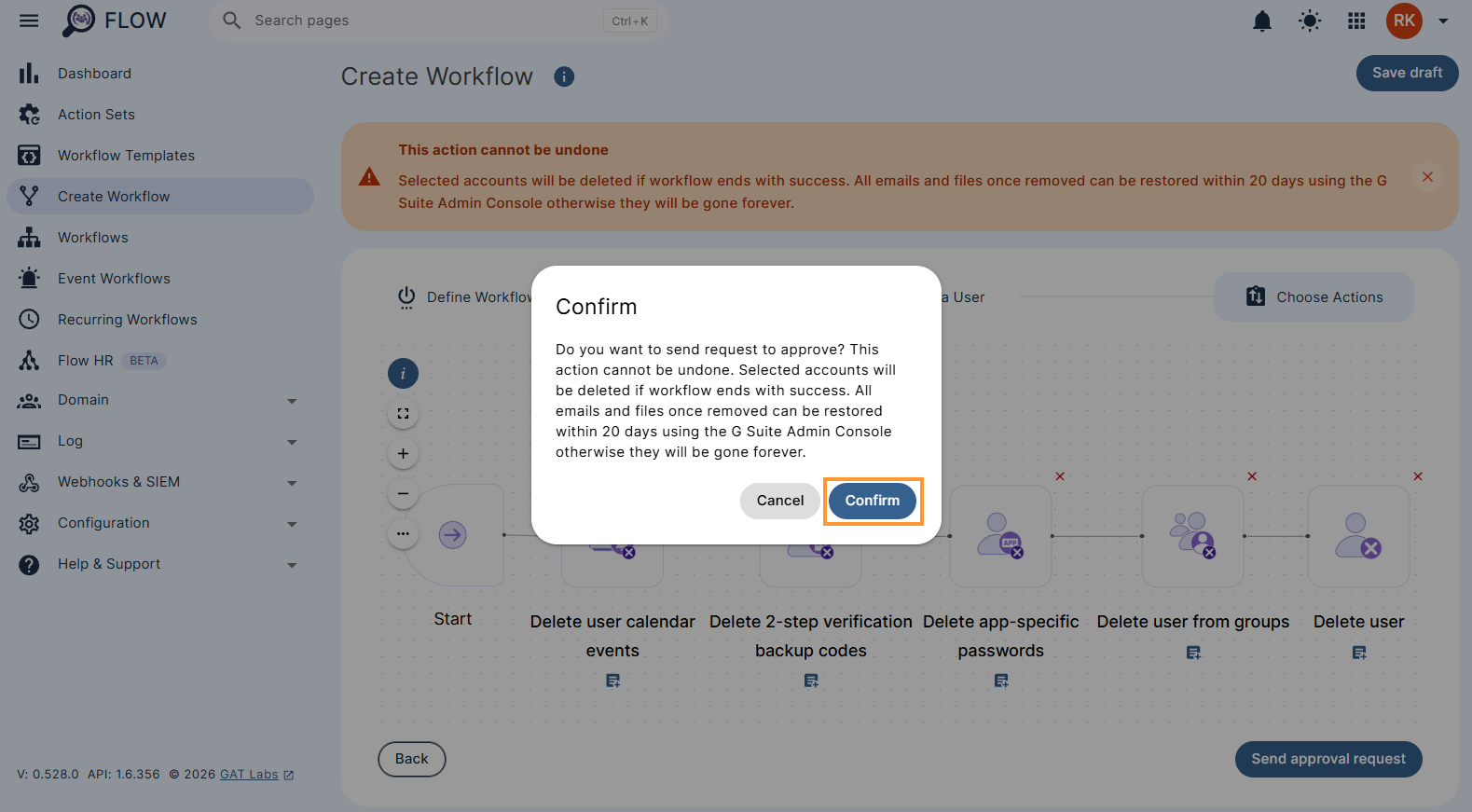This screenshot has height=812, width=1472.
Task: Add note to Delete user
Action: pyautogui.click(x=1359, y=654)
